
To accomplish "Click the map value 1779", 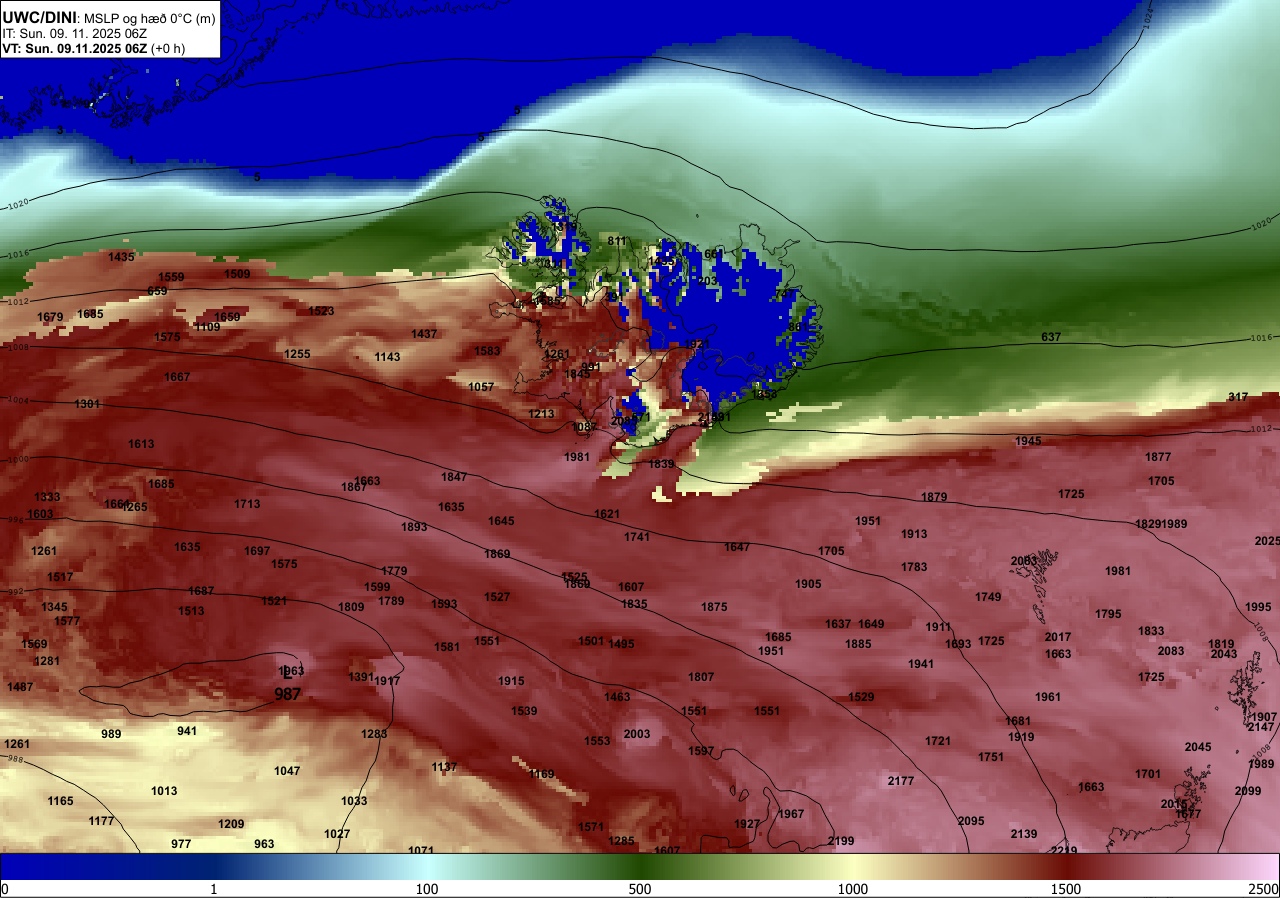I will tap(394, 571).
